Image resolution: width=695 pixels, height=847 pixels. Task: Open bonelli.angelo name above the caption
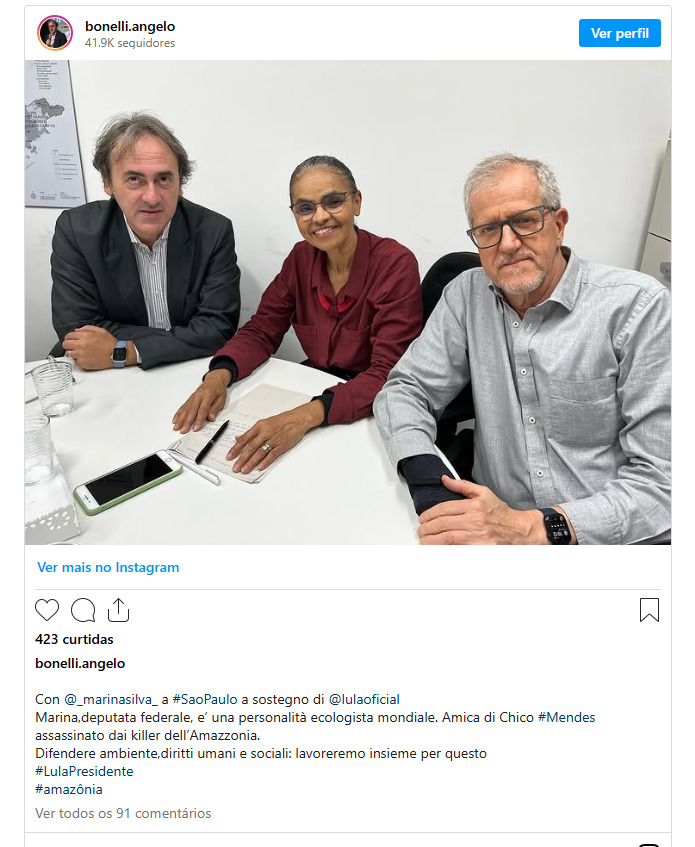pyautogui.click(x=80, y=663)
